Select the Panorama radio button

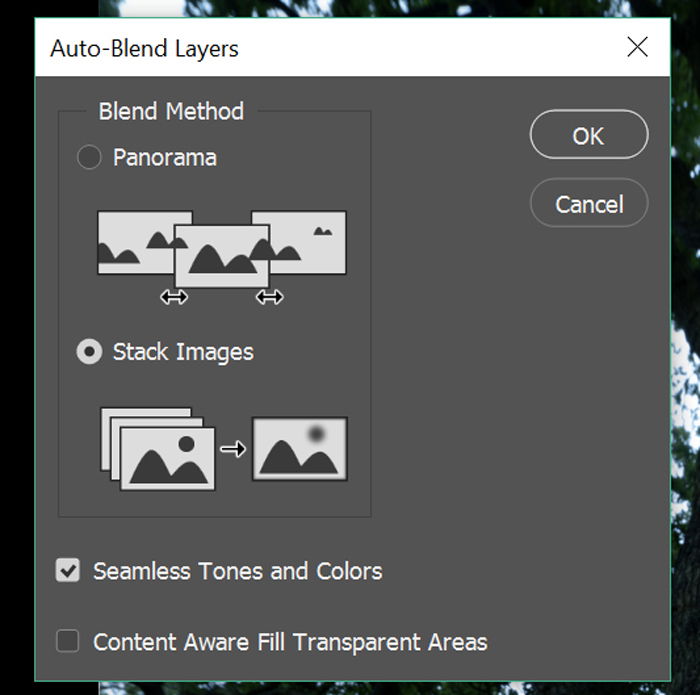(x=89, y=157)
